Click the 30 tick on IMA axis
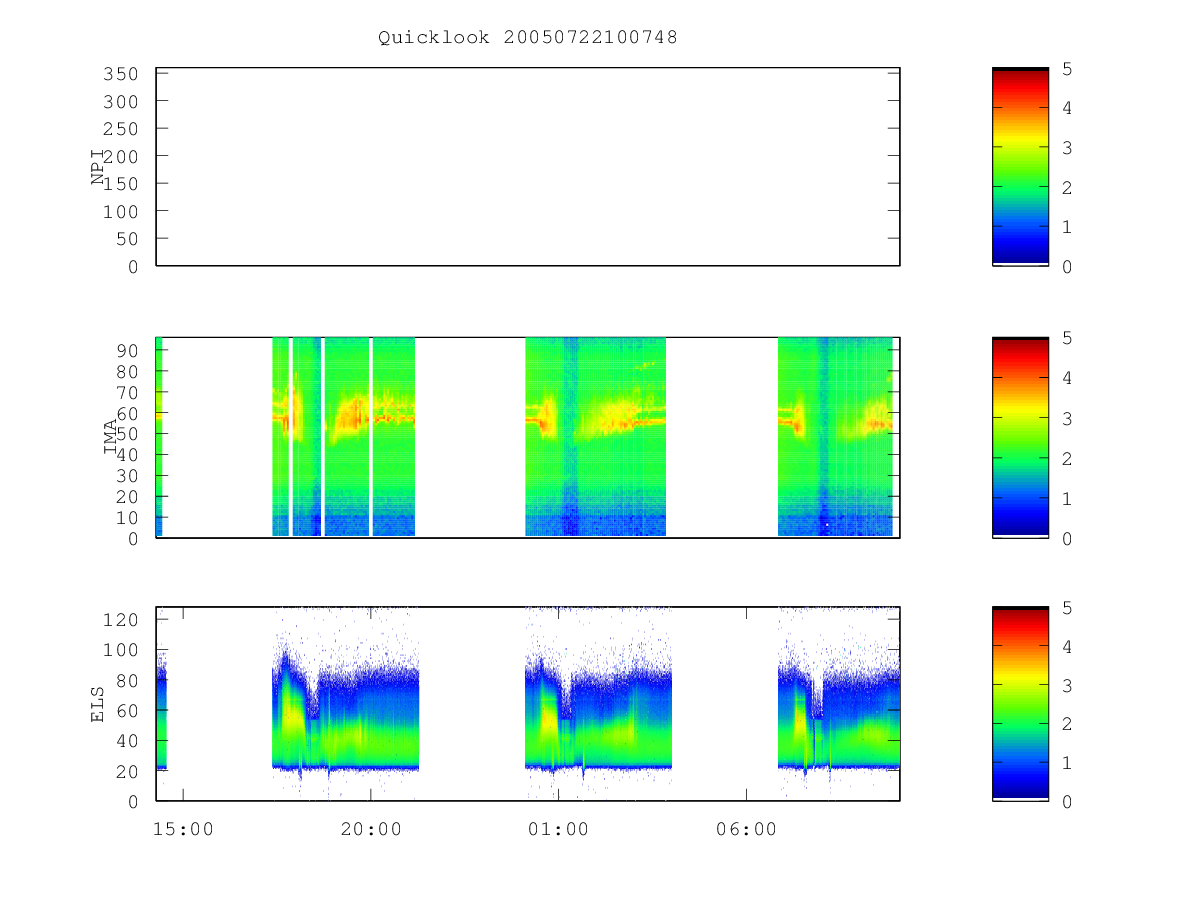This screenshot has height=900, width=1200. (125, 476)
